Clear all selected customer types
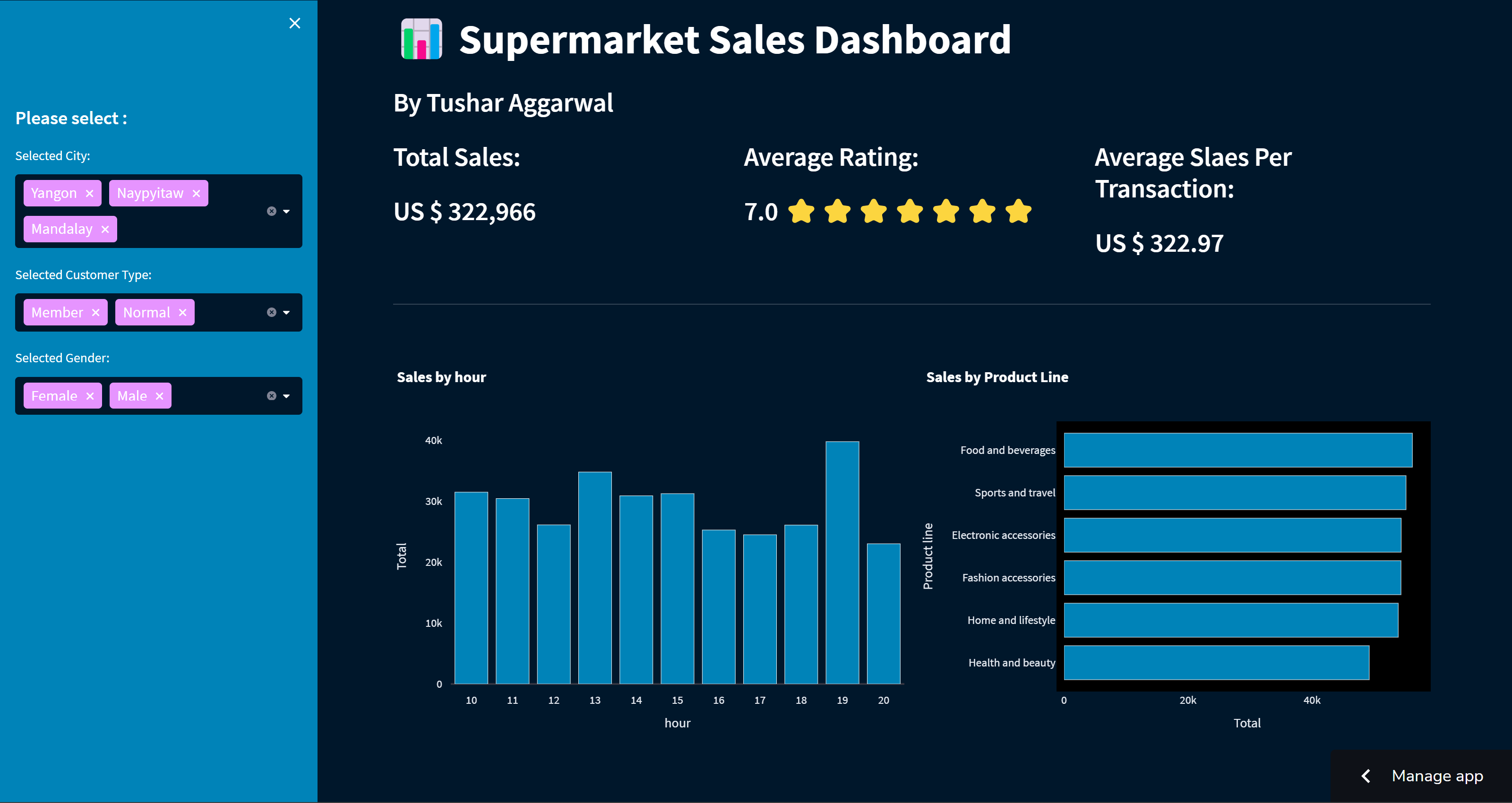 click(x=271, y=312)
